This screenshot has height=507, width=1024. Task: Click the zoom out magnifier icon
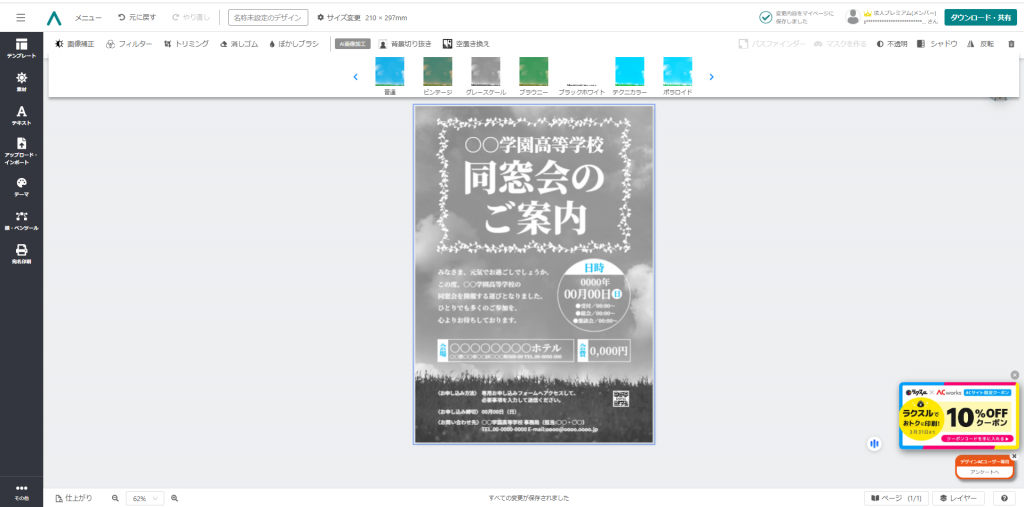(115, 498)
